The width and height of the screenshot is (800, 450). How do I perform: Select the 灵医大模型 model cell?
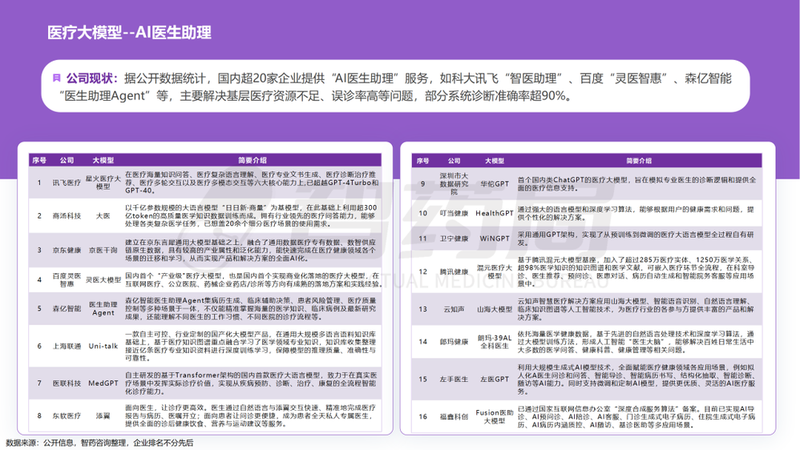[x=103, y=280]
